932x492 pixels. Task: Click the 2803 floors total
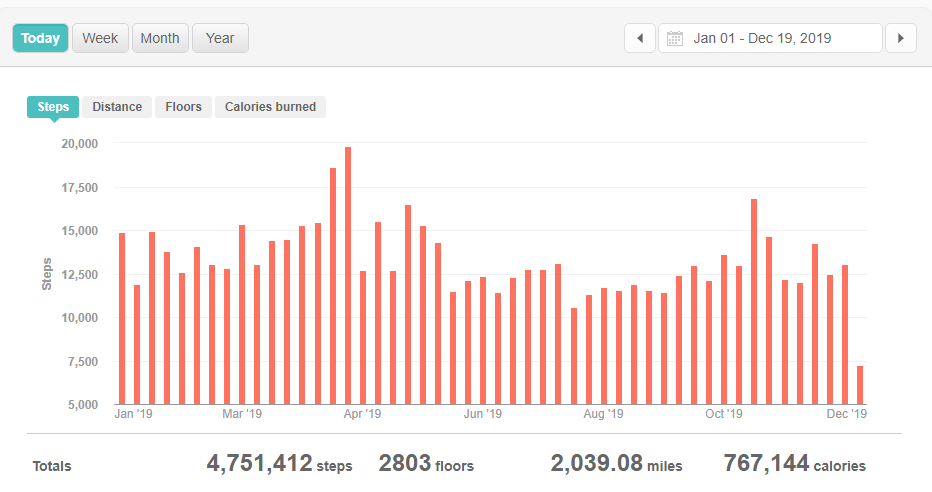[426, 464]
